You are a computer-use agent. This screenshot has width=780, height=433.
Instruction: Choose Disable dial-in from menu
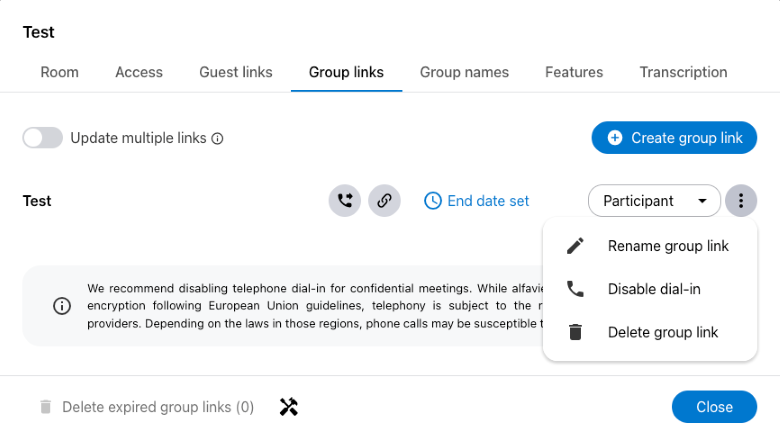click(654, 289)
